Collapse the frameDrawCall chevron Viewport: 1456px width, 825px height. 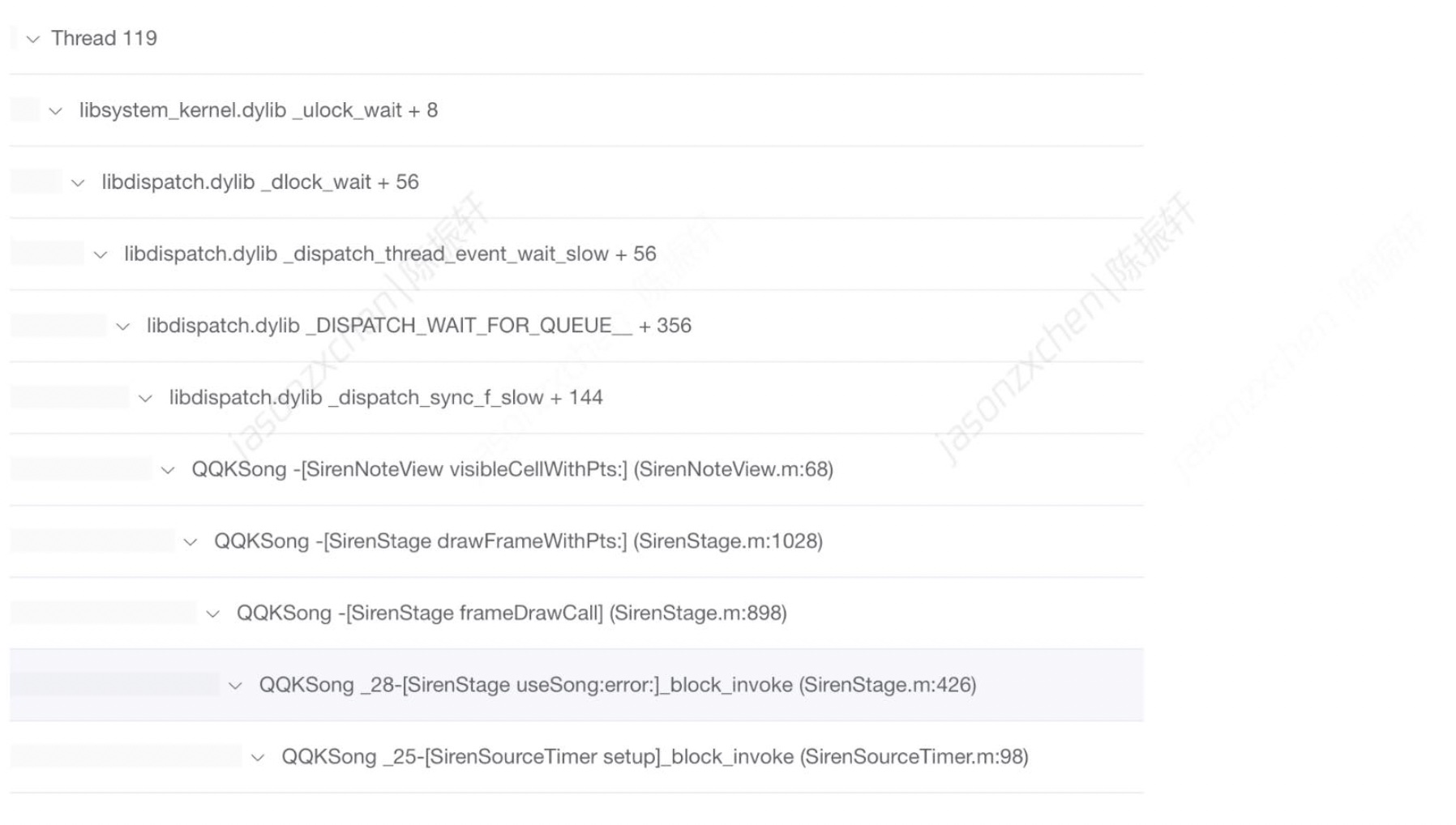point(213,614)
